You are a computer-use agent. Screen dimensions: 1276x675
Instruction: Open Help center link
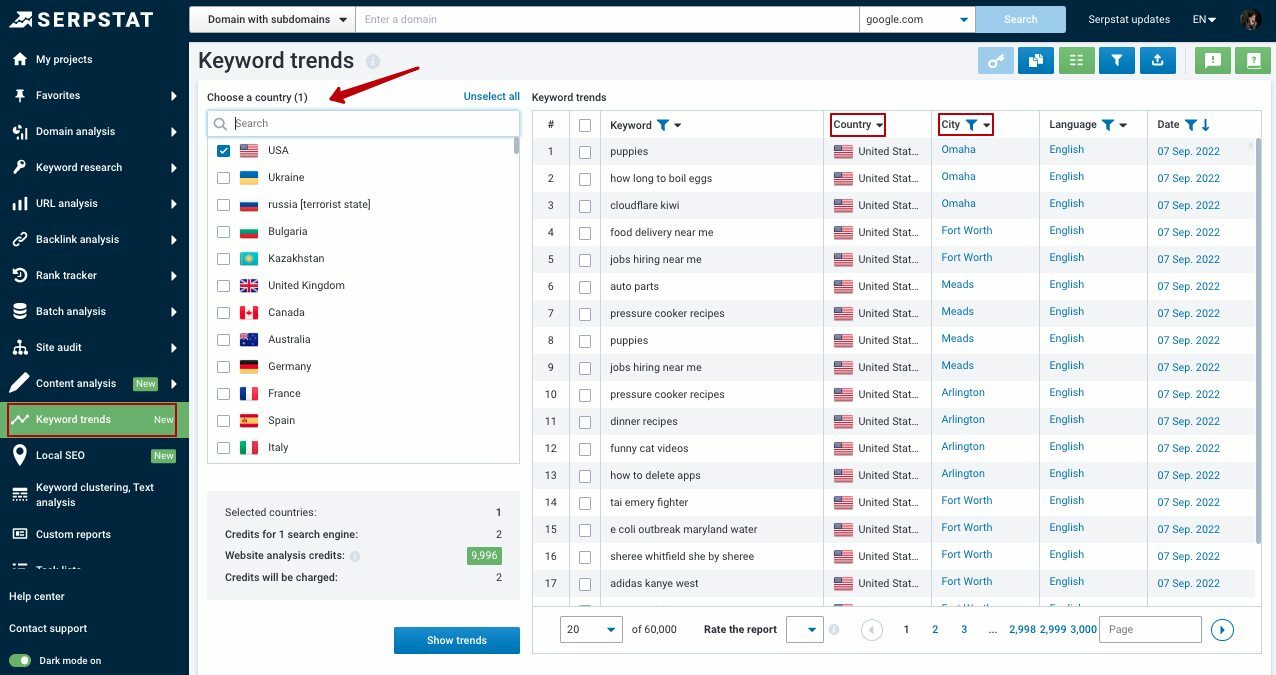[x=37, y=596]
